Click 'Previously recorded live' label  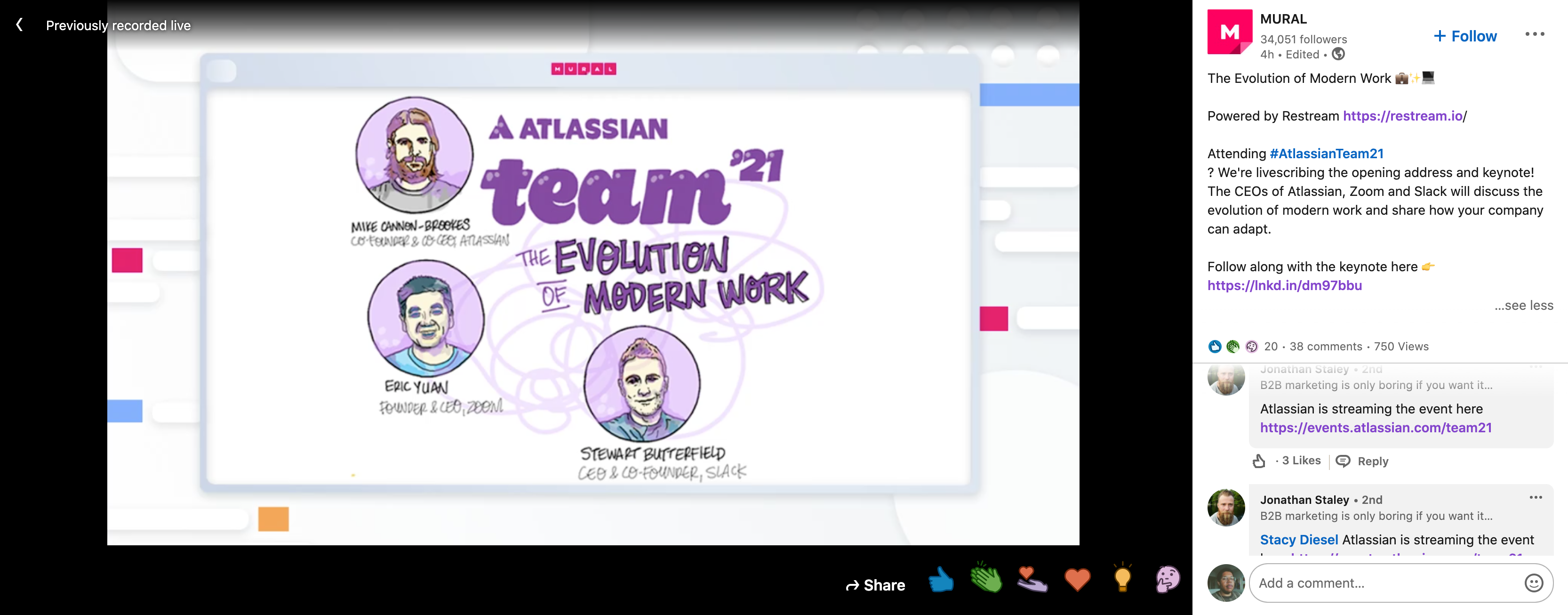(118, 25)
